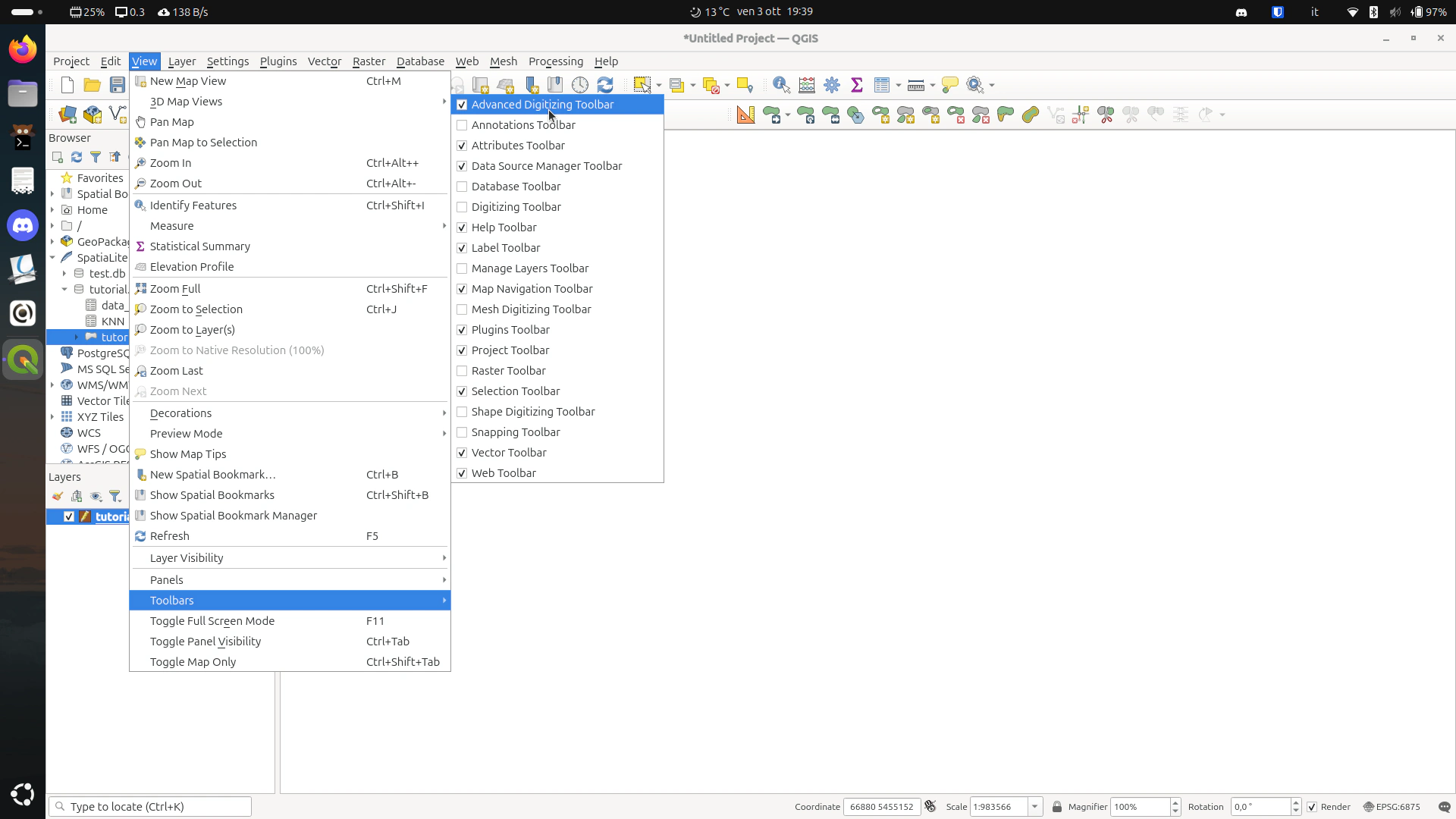Viewport: 1456px width, 819px height.
Task: Open the Field Calculator icon
Action: pos(807,85)
